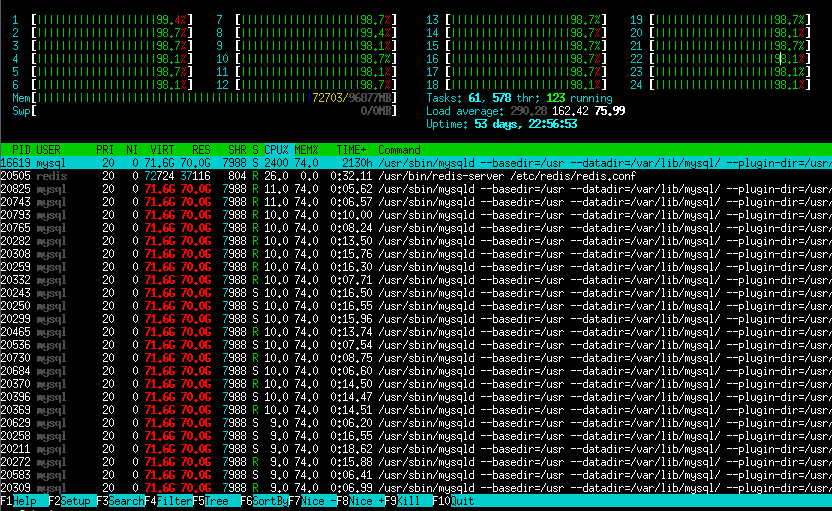
Task: Select mysqld thread row PID 20332
Action: pos(416,280)
